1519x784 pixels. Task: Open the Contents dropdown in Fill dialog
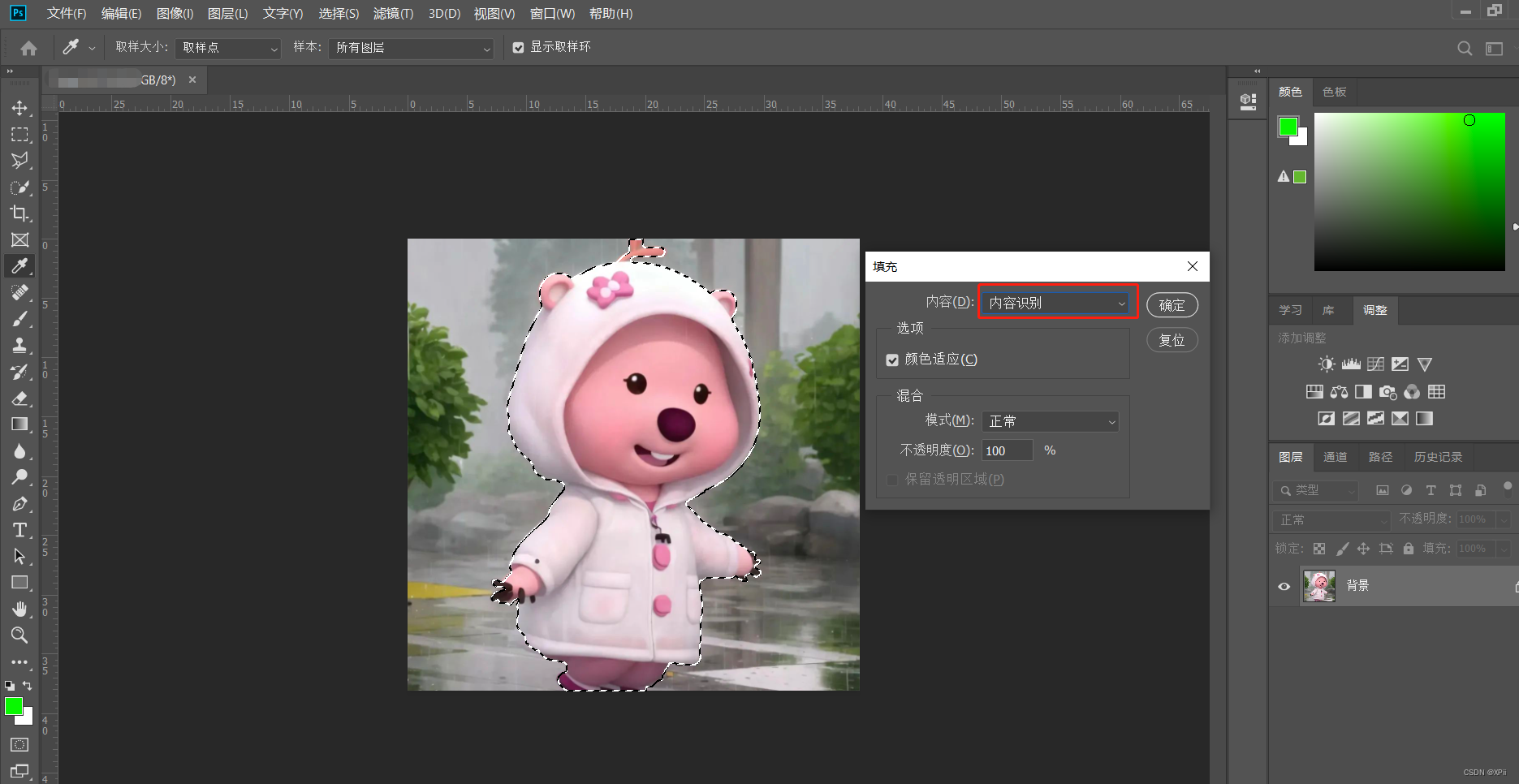(x=1056, y=303)
